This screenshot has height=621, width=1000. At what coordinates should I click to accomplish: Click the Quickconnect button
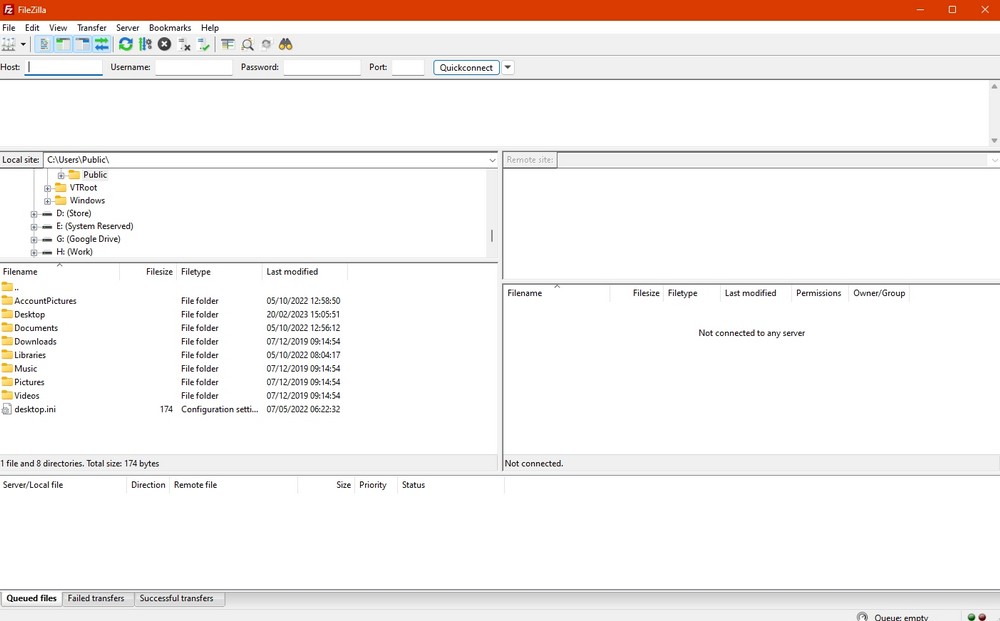(x=466, y=67)
